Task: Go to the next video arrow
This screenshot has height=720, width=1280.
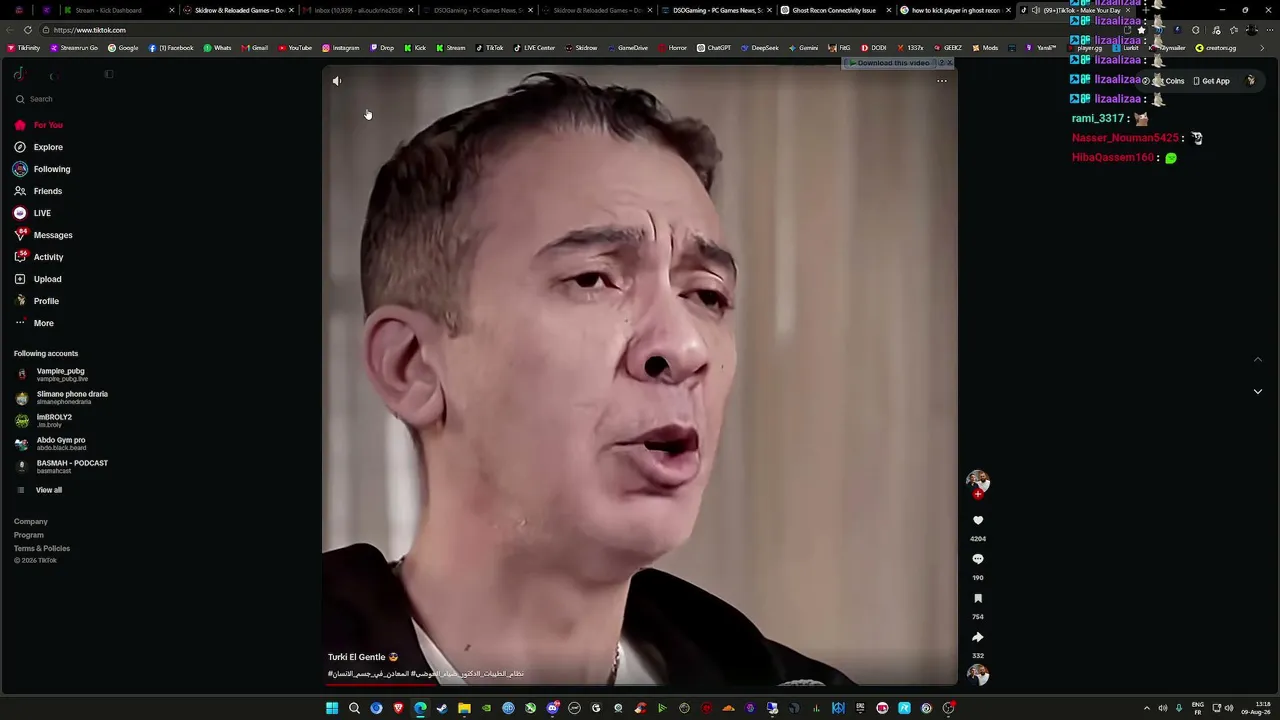Action: point(1258,391)
